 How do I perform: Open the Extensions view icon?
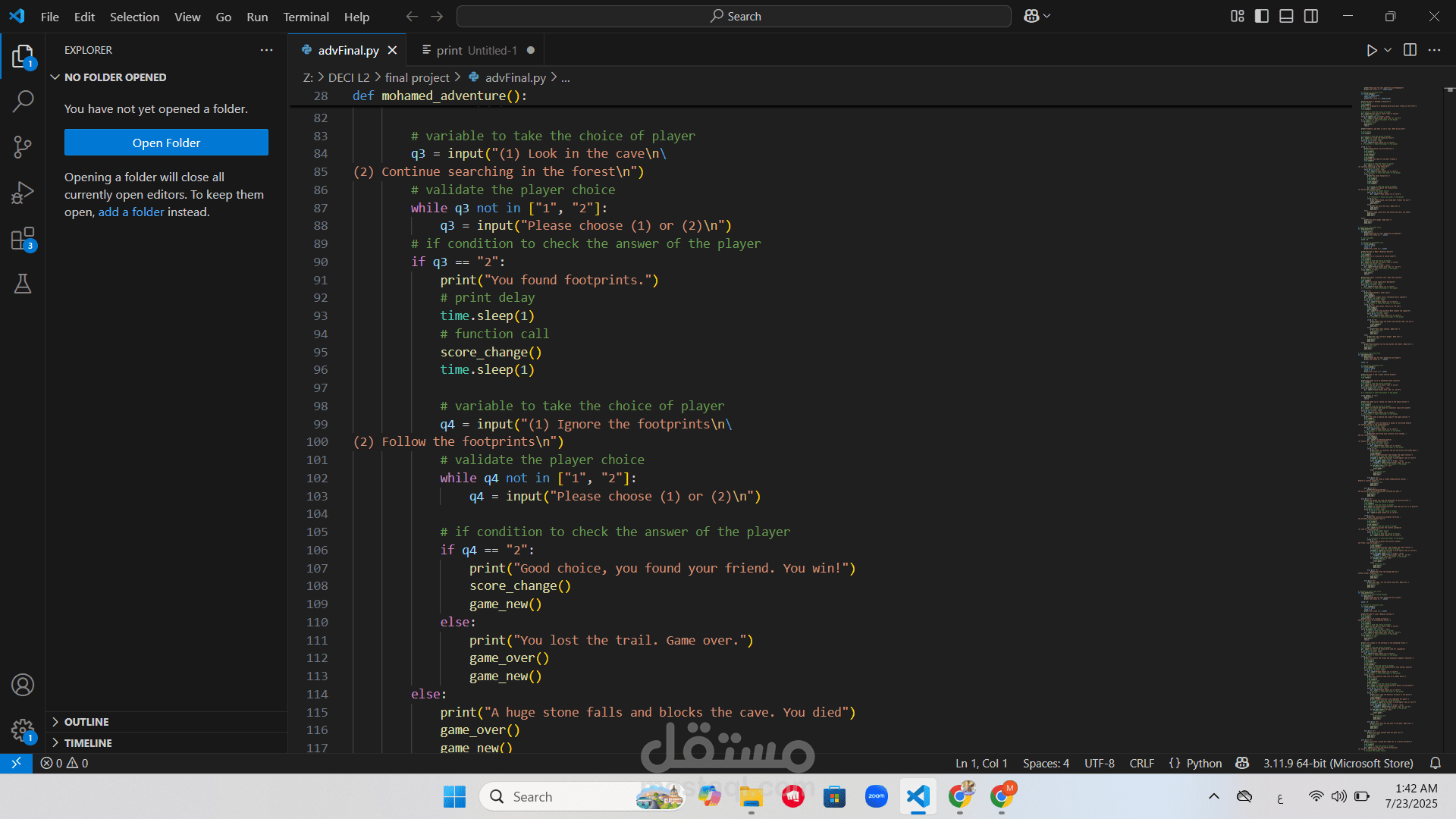pyautogui.click(x=23, y=239)
